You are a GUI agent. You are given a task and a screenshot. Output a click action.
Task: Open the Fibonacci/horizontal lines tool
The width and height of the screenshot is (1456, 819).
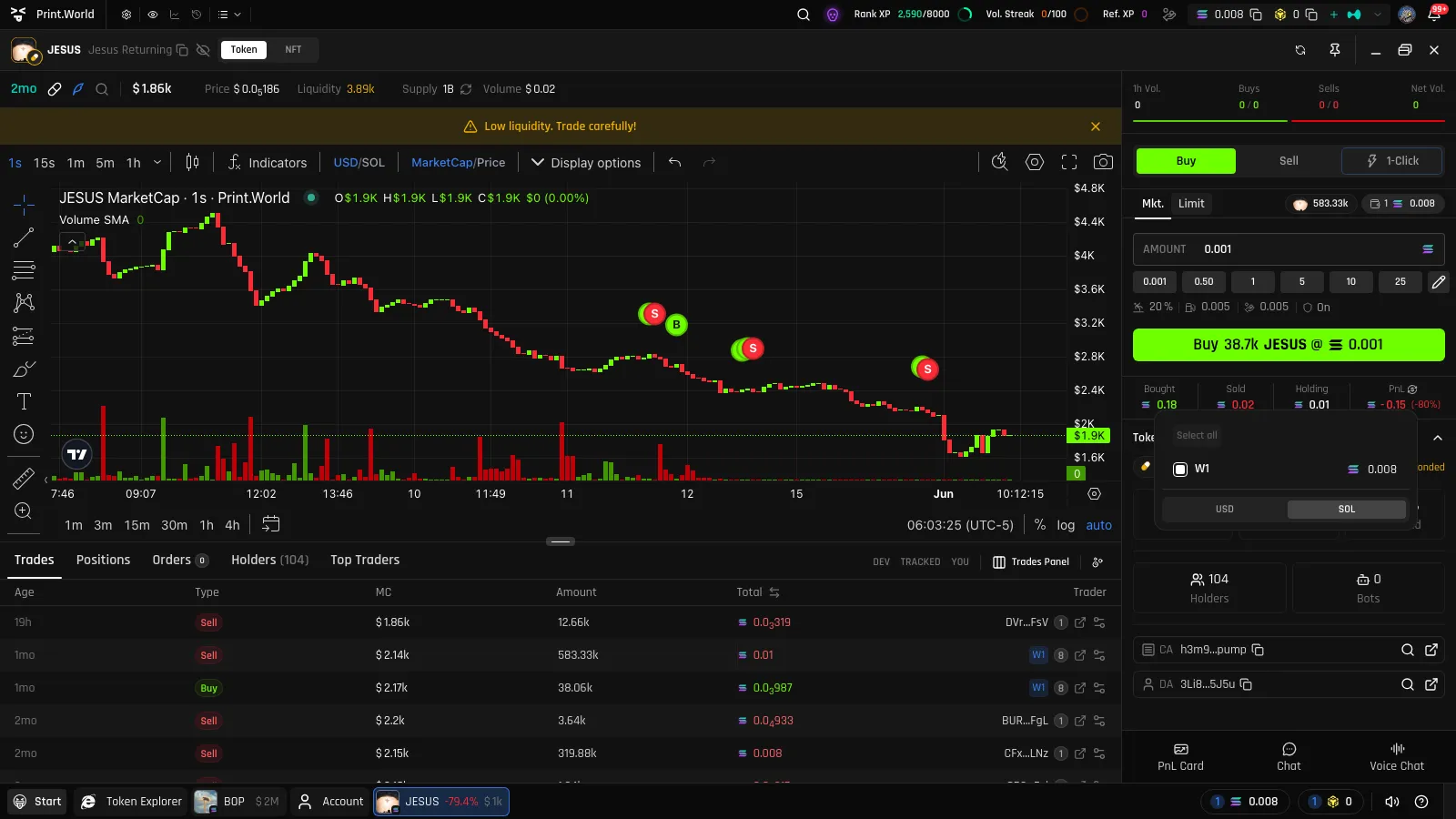pyautogui.click(x=24, y=270)
